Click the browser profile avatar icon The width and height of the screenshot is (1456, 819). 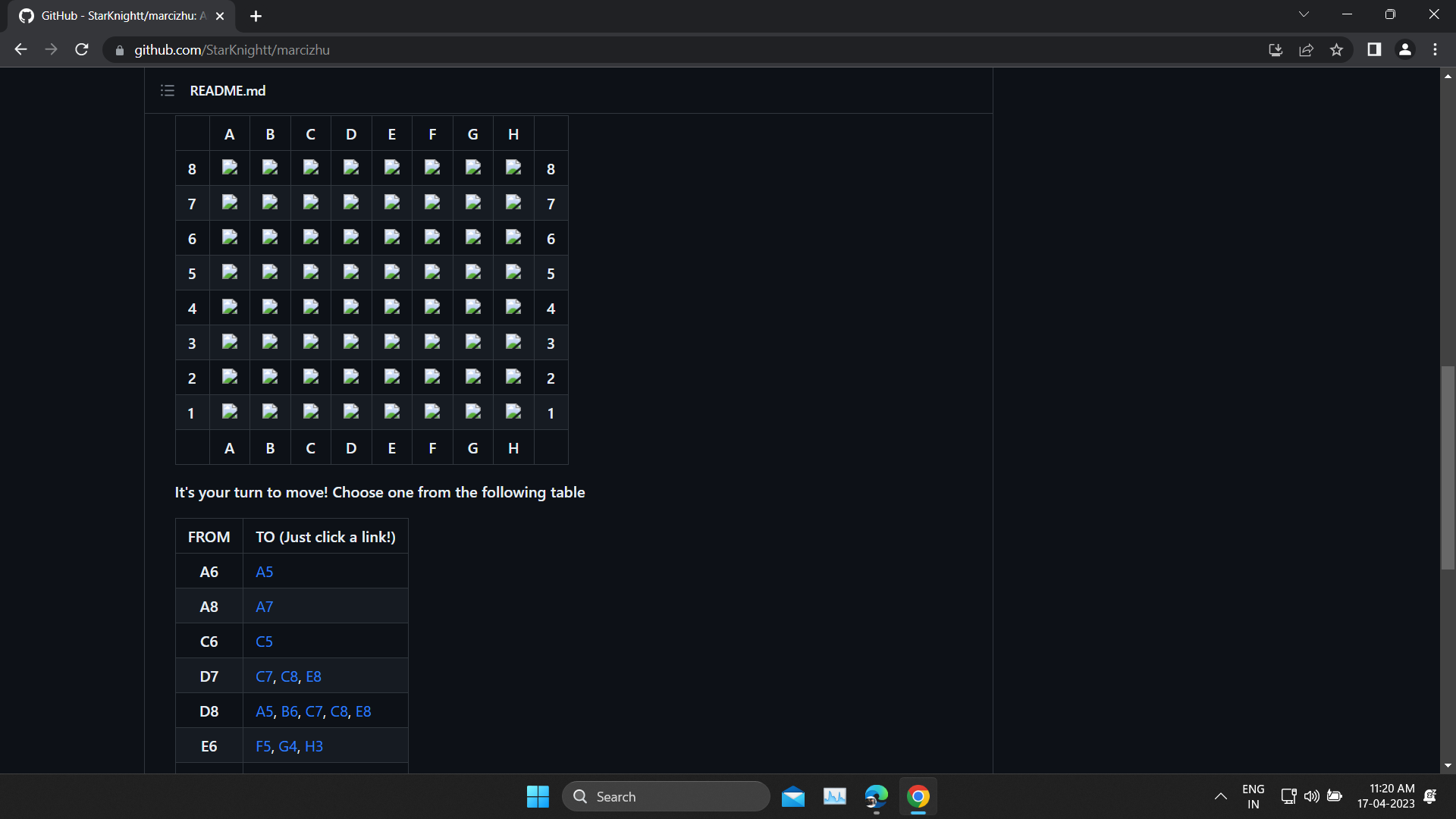[x=1404, y=49]
